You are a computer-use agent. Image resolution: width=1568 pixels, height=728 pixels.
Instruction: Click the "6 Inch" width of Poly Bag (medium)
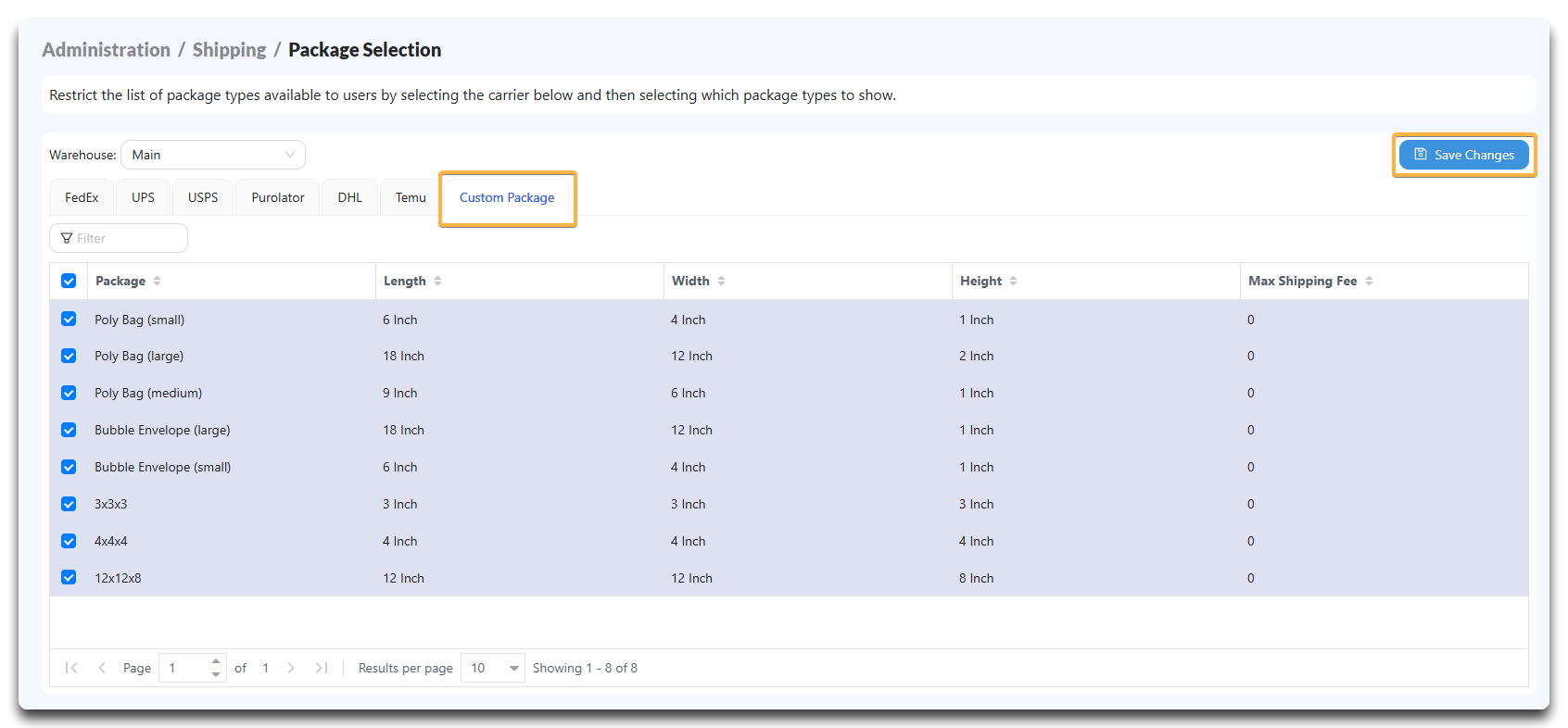point(688,393)
